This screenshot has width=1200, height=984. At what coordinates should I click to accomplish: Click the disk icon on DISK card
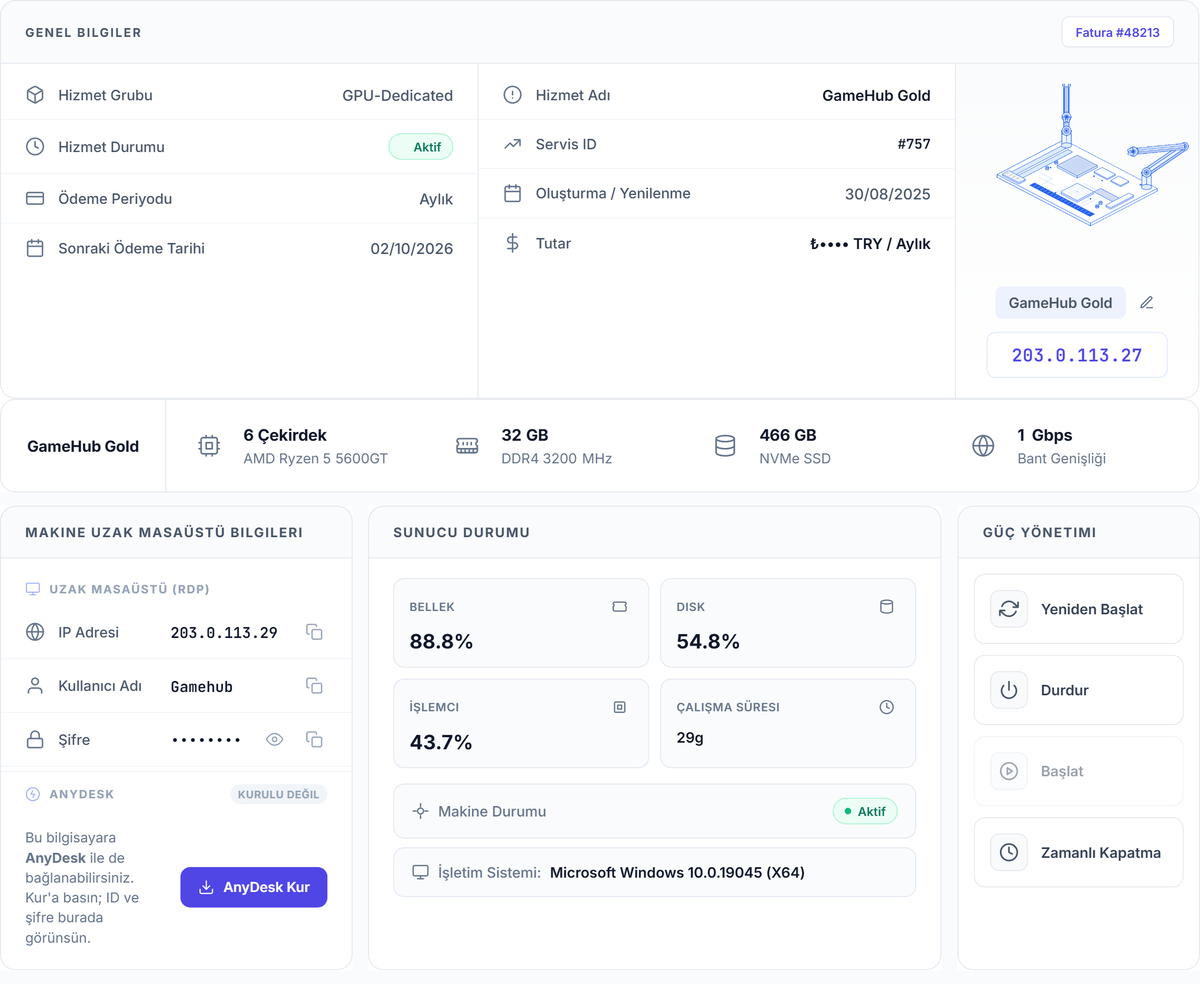click(x=886, y=606)
